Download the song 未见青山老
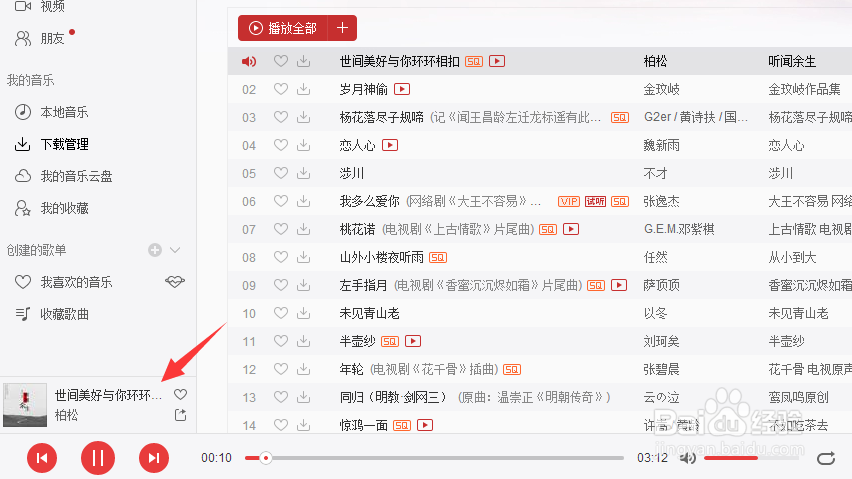852x479 pixels. 304,313
